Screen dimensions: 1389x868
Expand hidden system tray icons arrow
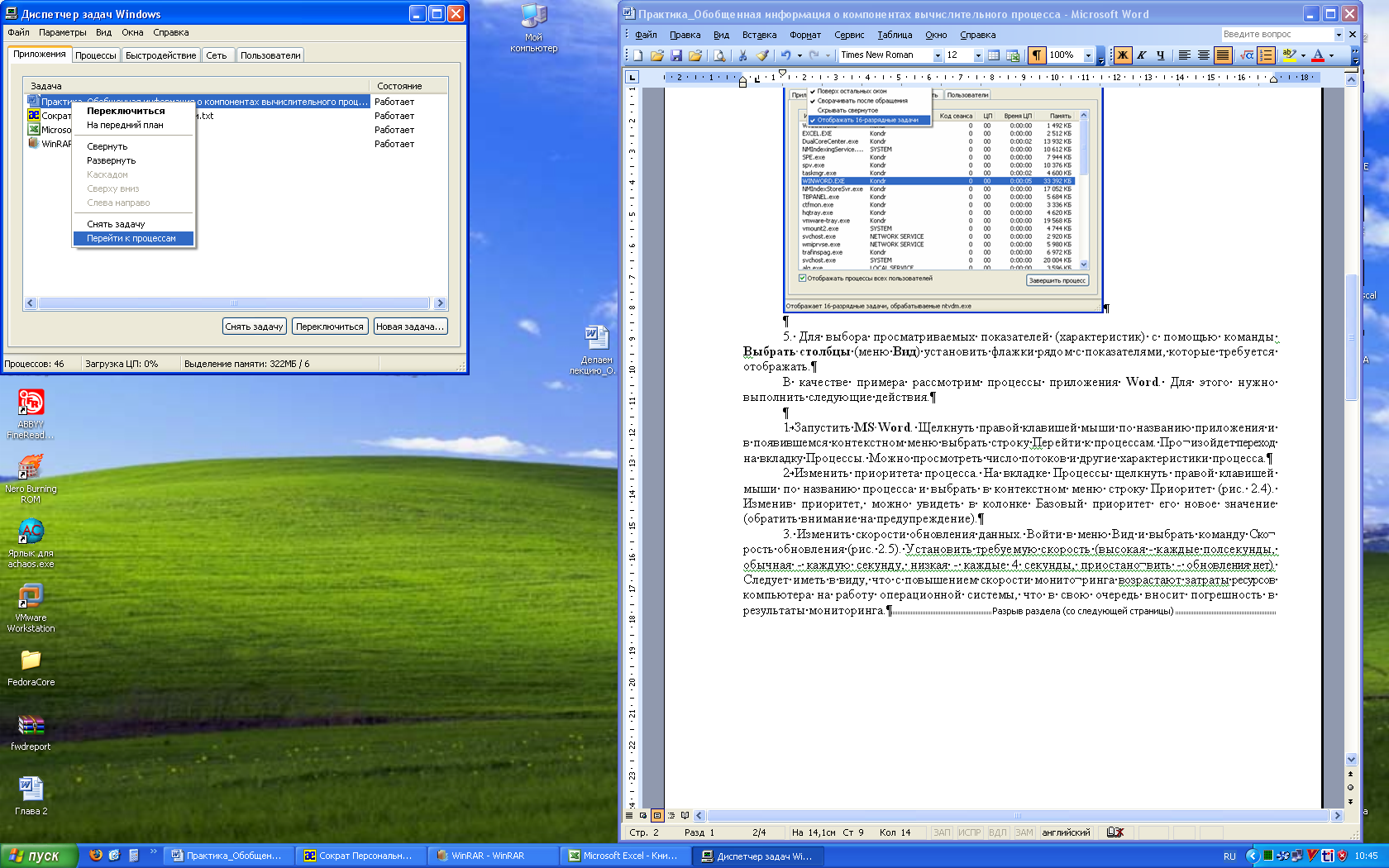[x=1252, y=856]
